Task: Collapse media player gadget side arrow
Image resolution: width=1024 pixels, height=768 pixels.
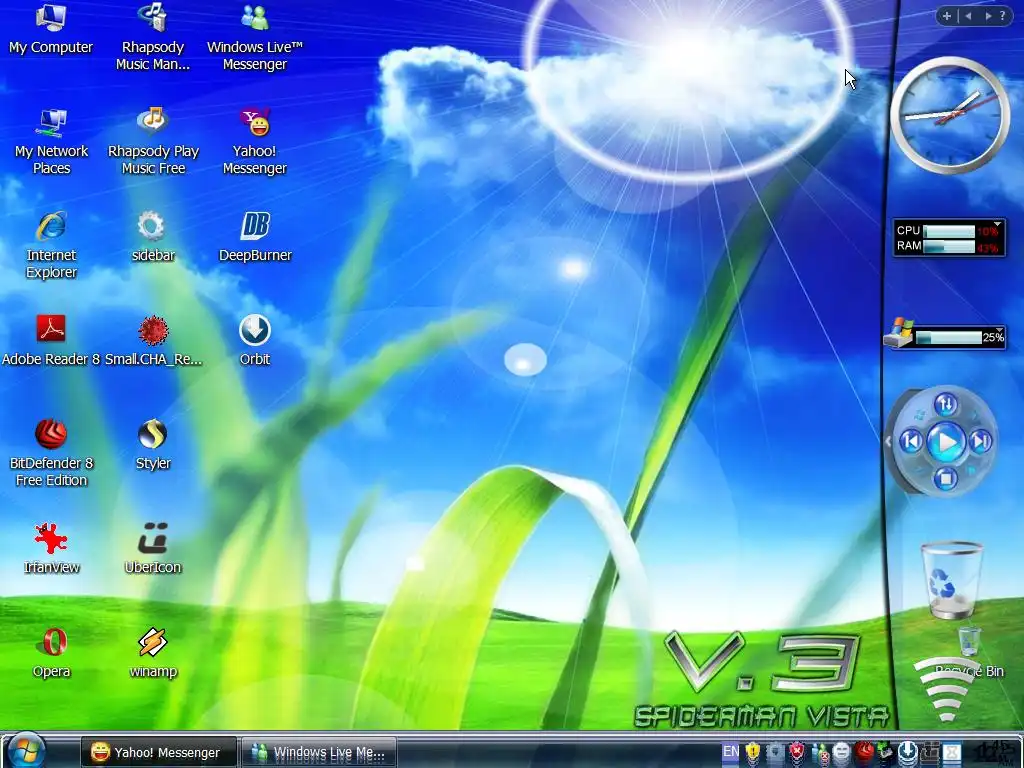Action: coord(888,442)
